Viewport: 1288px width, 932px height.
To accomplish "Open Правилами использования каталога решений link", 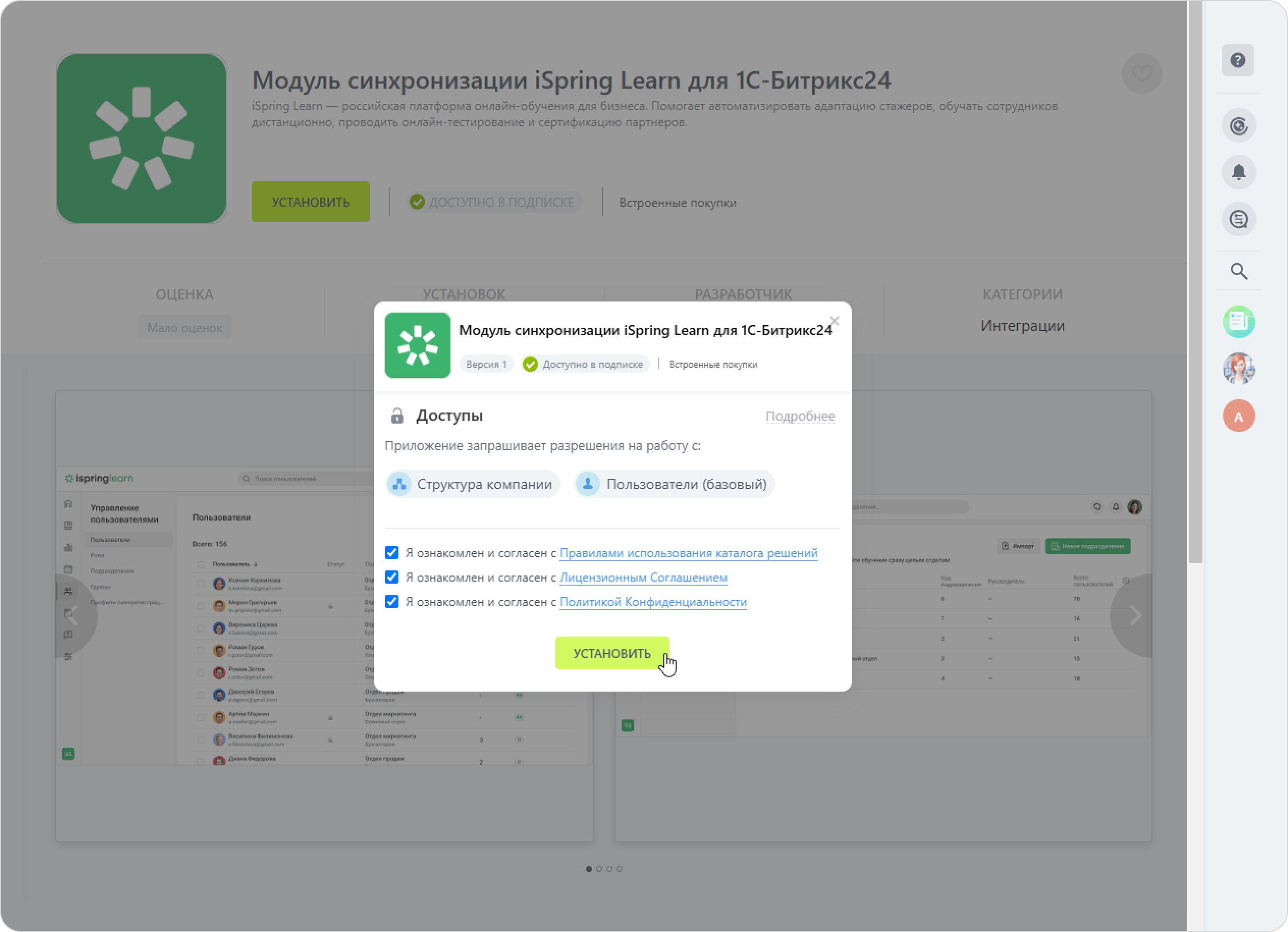I will pos(688,553).
